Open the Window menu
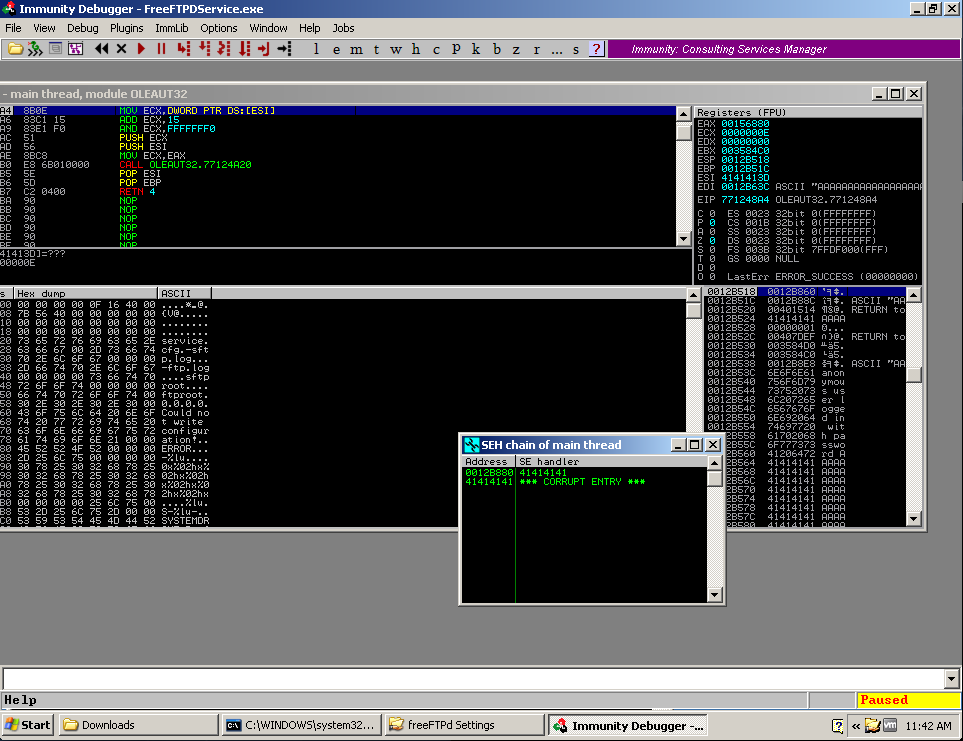The image size is (963, 741). click(x=268, y=28)
